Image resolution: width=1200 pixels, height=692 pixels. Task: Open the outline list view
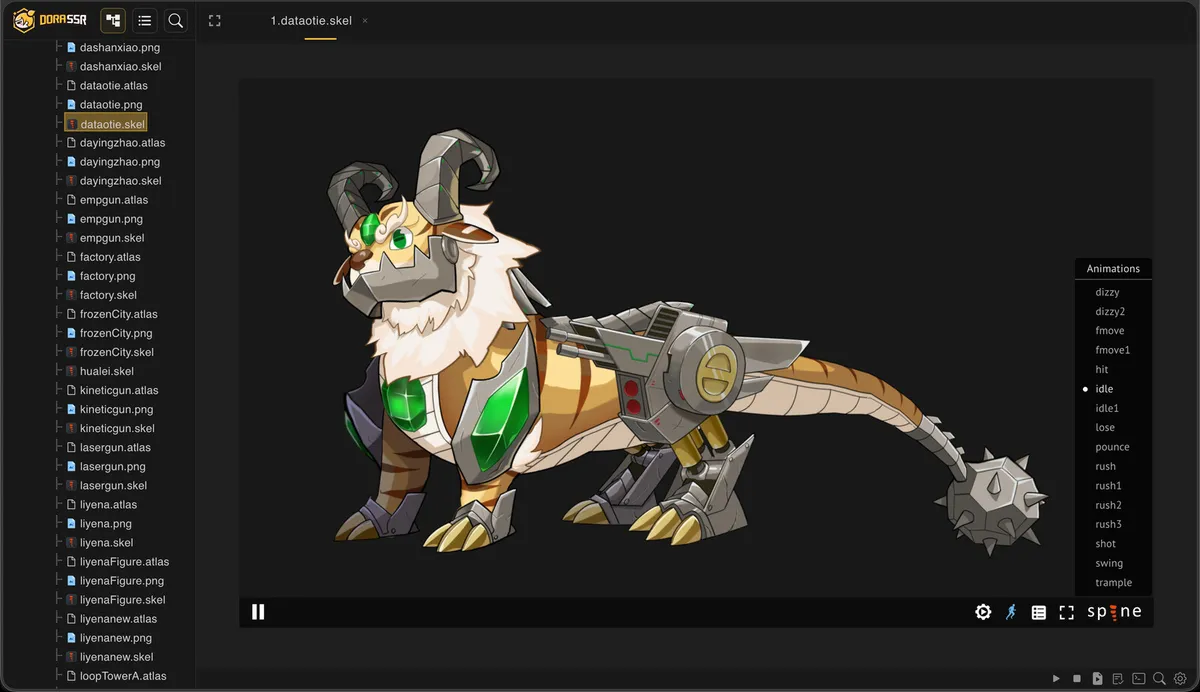click(x=145, y=20)
